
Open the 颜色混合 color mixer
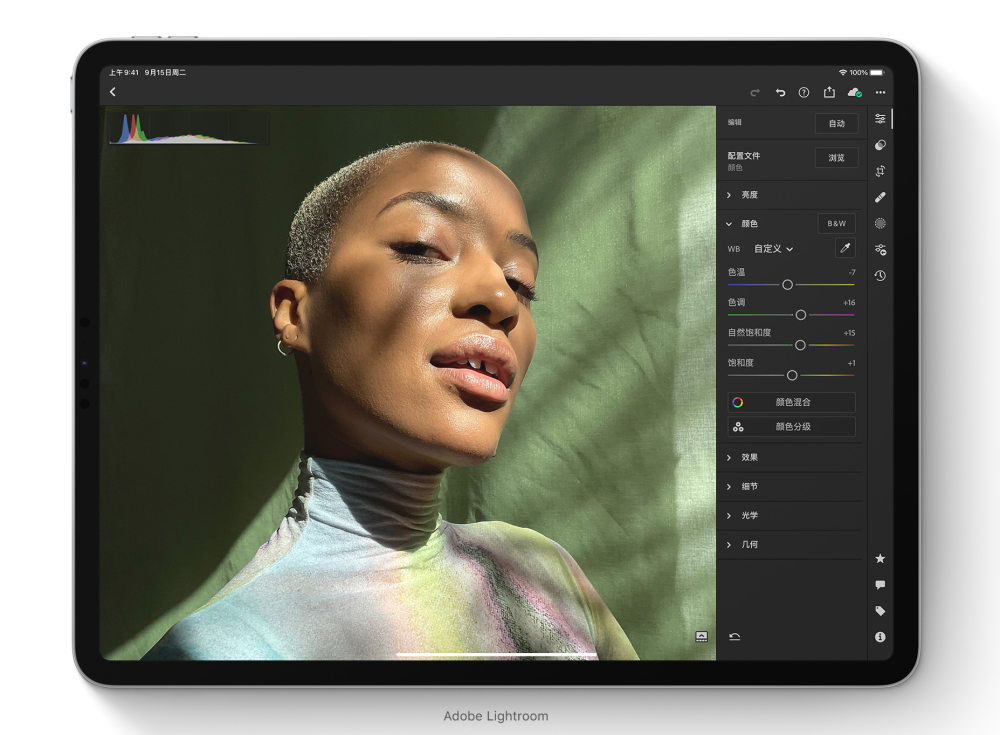point(791,402)
